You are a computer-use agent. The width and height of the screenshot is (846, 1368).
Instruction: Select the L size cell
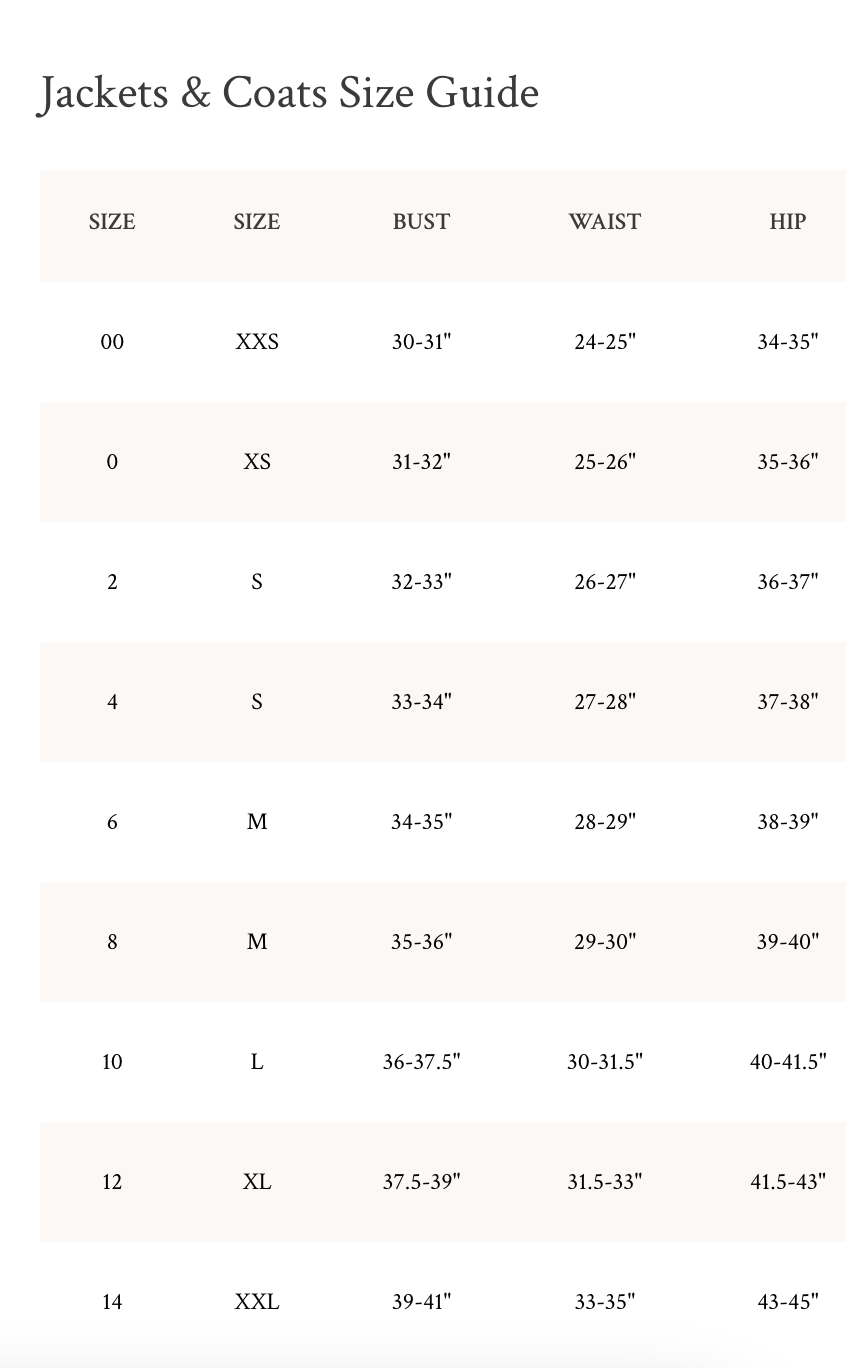pyautogui.click(x=257, y=1062)
